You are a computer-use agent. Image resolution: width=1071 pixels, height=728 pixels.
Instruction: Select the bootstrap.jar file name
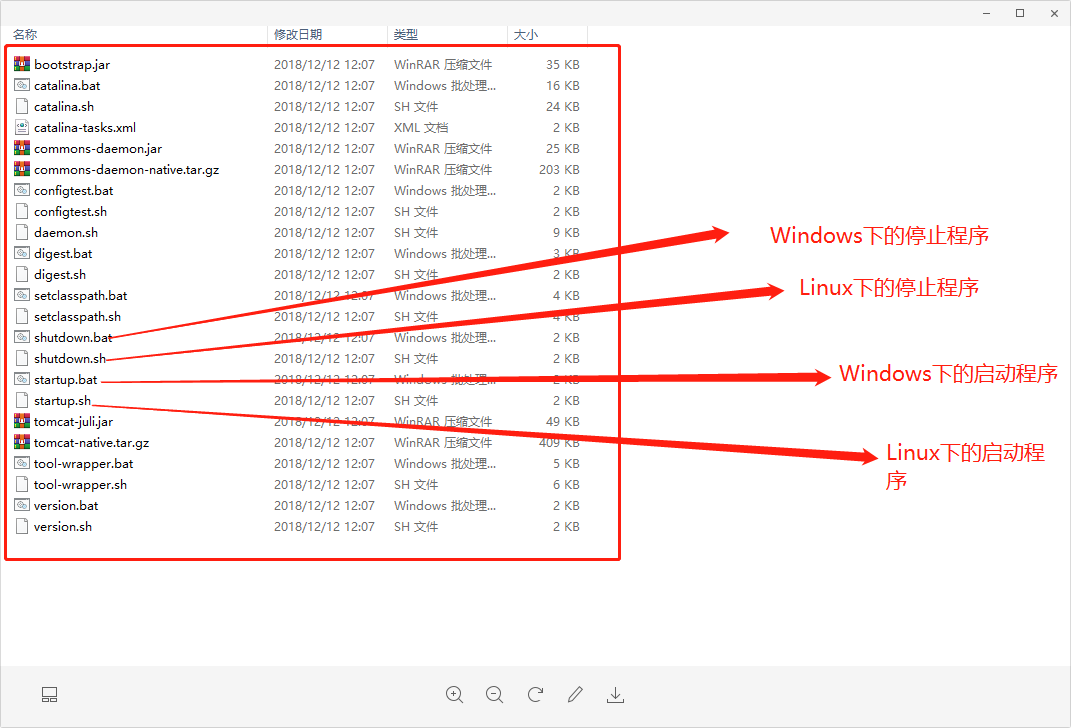72,64
